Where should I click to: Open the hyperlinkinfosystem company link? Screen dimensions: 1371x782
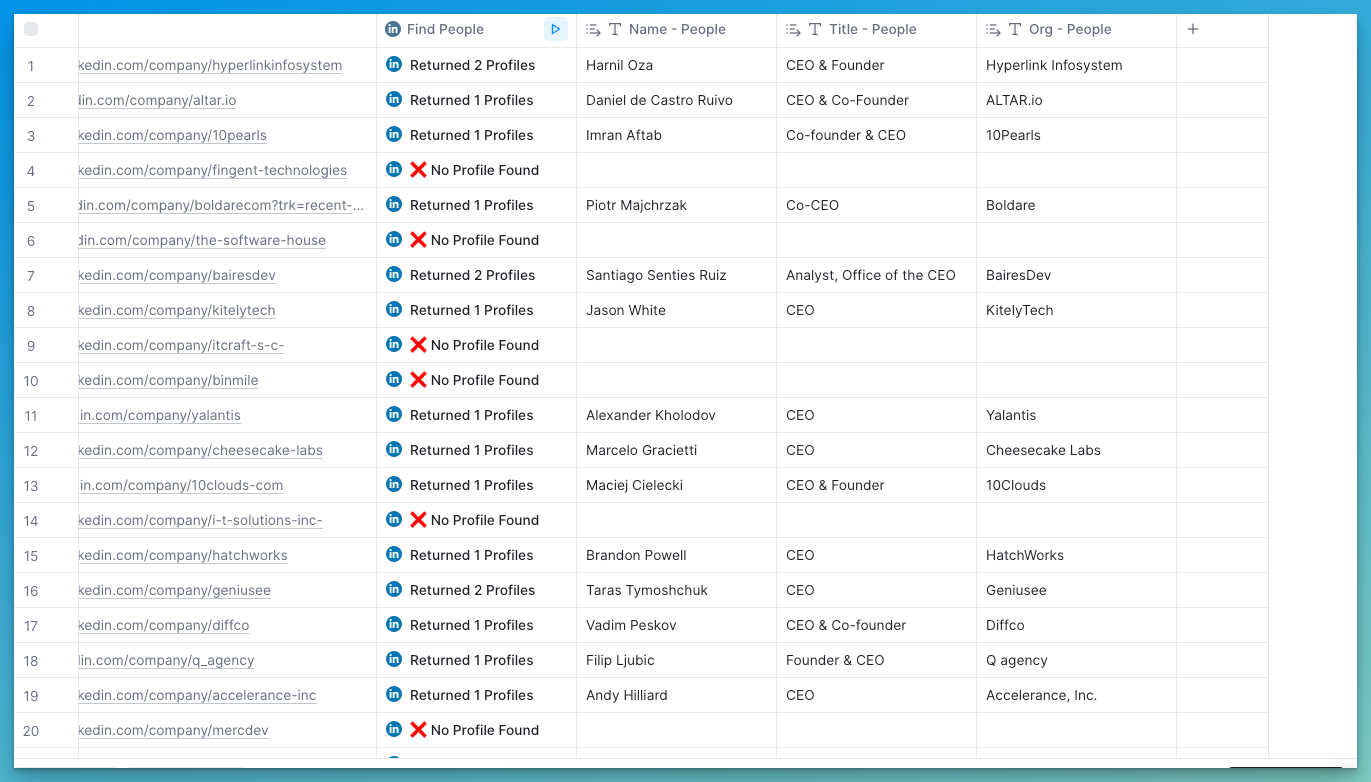[210, 65]
